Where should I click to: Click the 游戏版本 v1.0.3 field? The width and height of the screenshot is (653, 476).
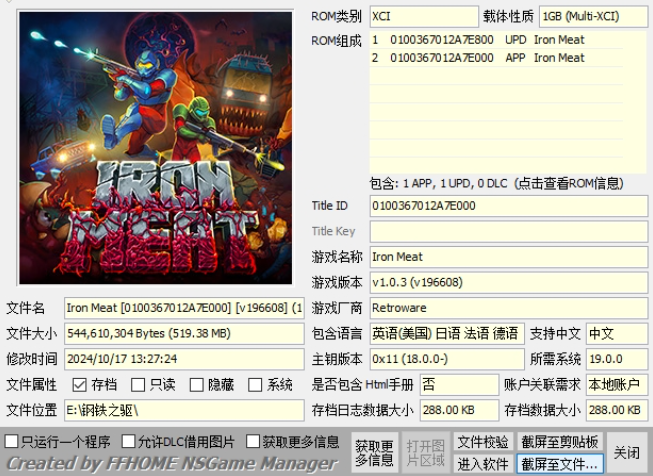tap(508, 282)
